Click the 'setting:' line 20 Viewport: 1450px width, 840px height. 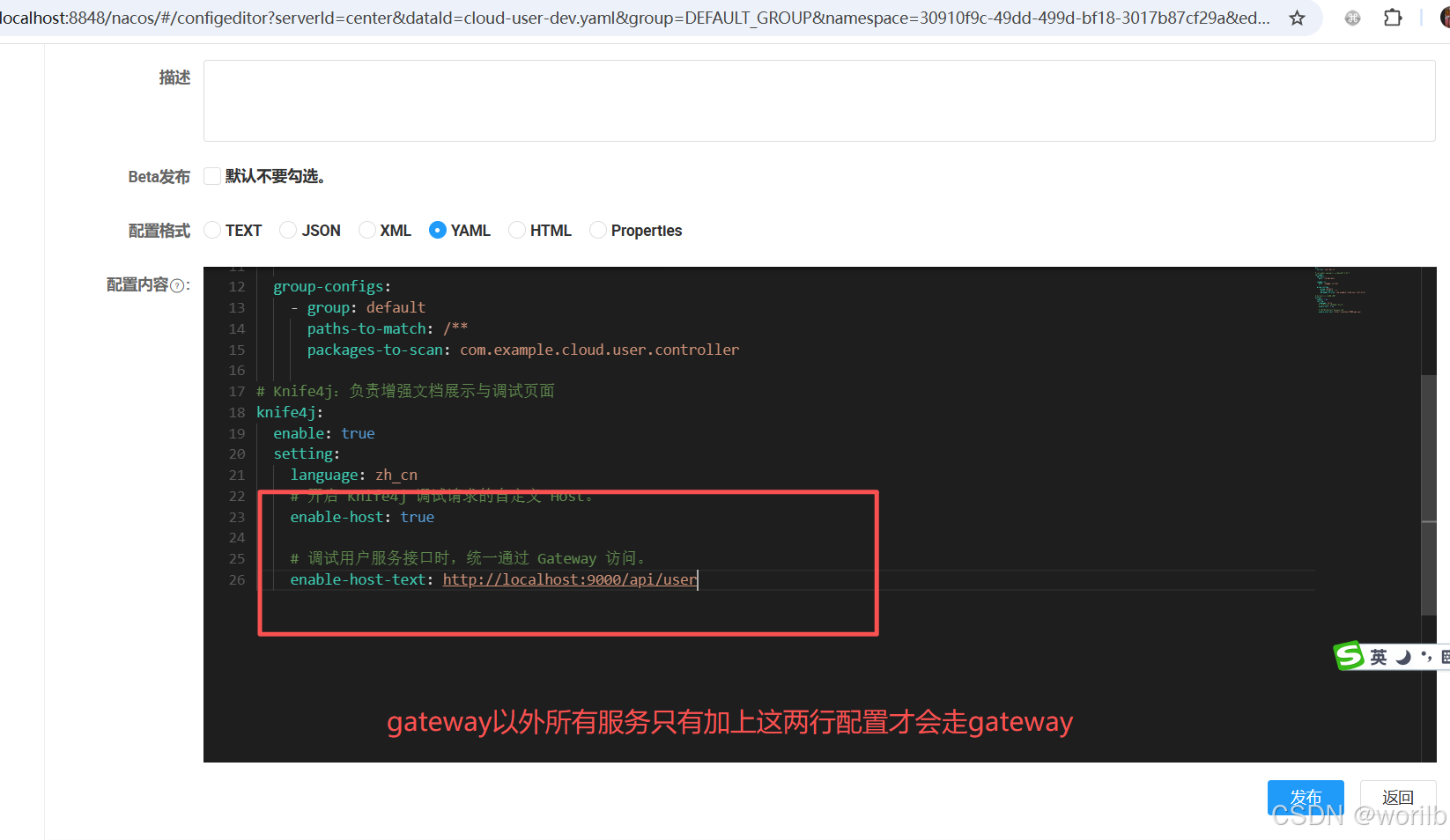tap(307, 453)
